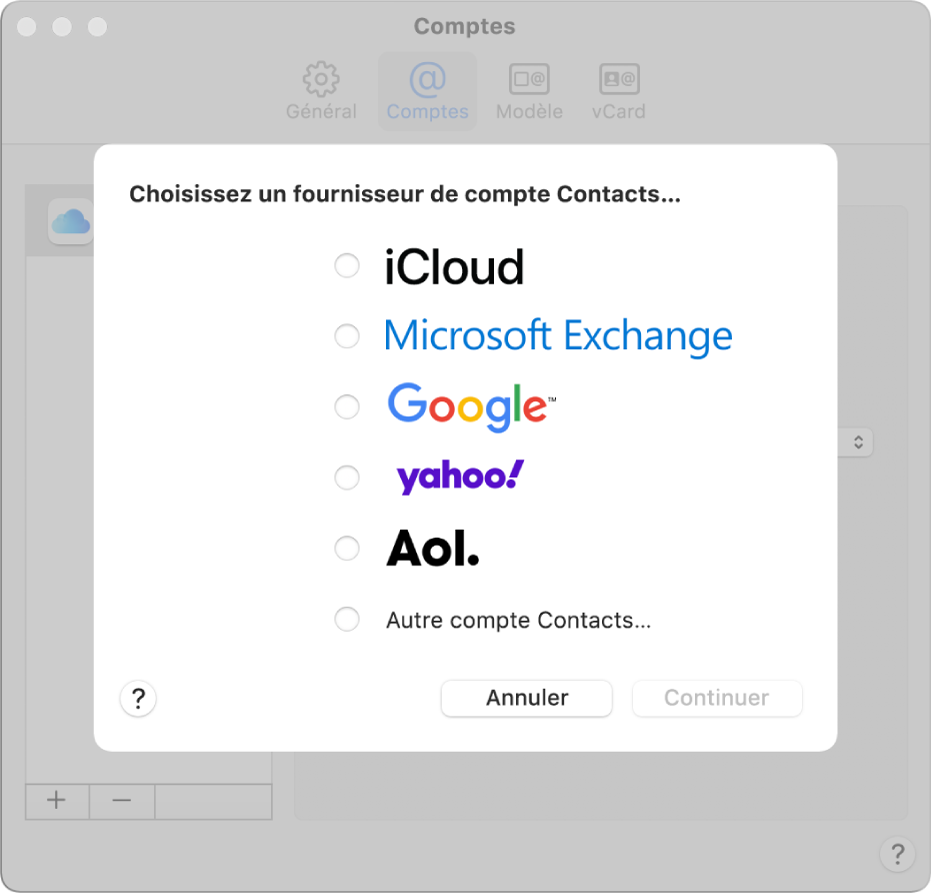
Task: Open the Général settings pane
Action: [320, 90]
